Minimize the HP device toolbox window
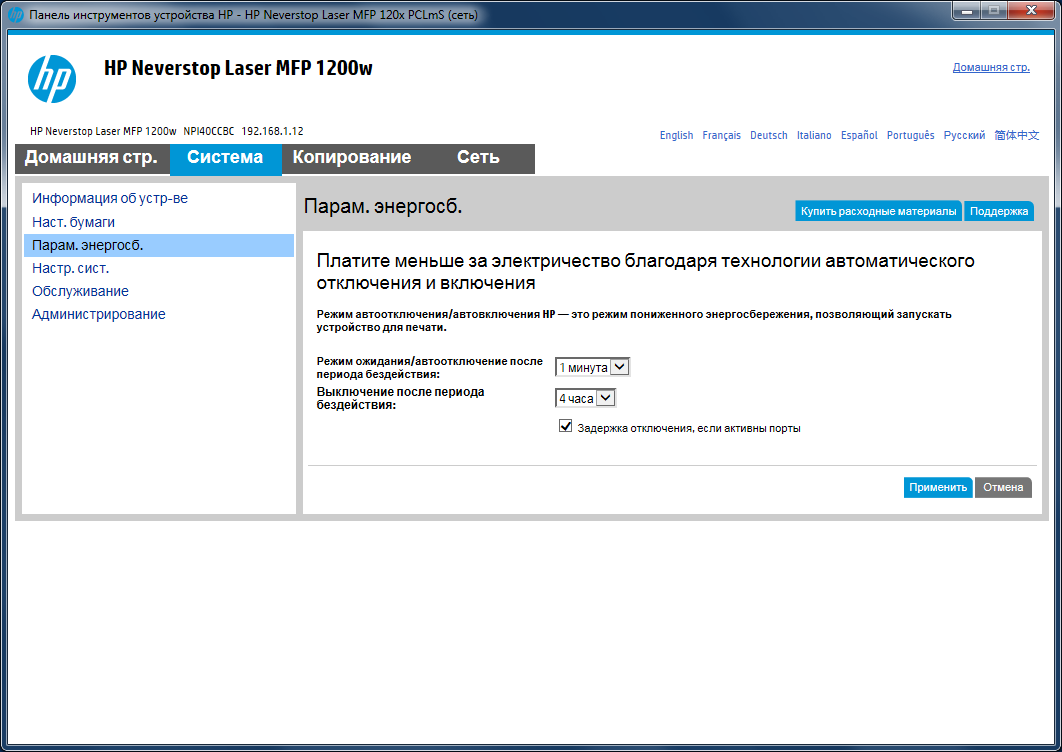The height and width of the screenshot is (752, 1062). (967, 11)
